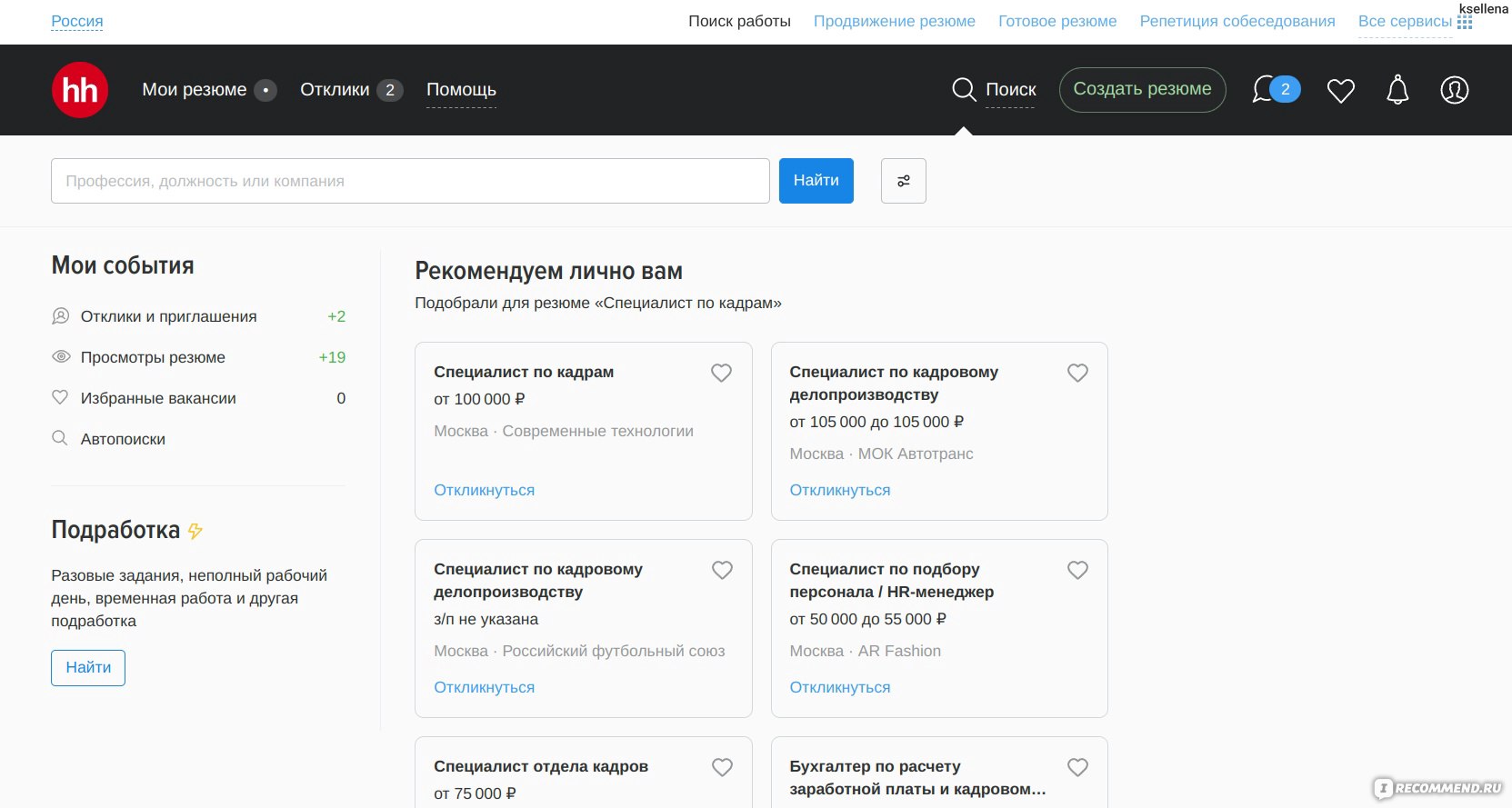Expand Все сервисы menu
The image size is (1512, 808).
pos(1405,21)
